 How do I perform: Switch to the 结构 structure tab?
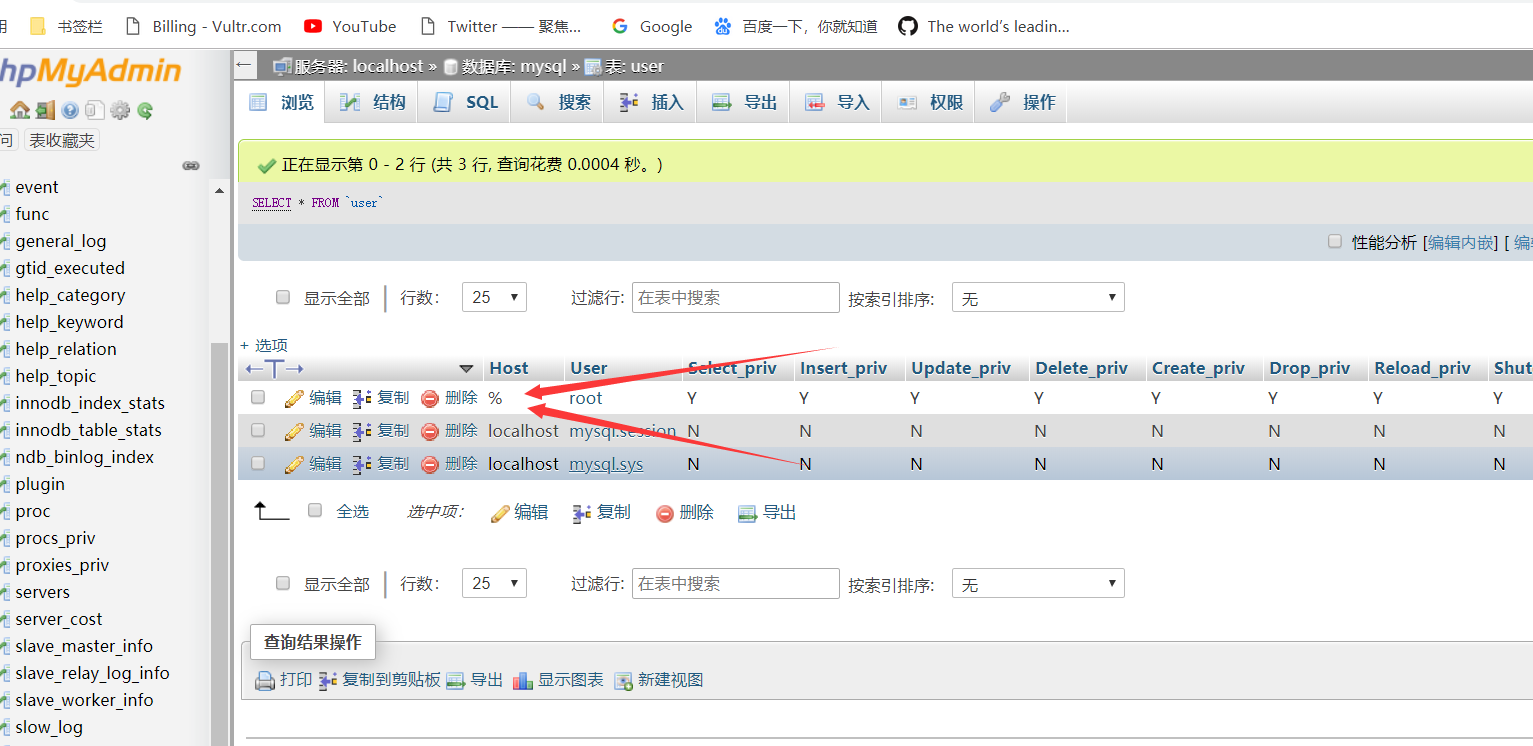tap(373, 102)
